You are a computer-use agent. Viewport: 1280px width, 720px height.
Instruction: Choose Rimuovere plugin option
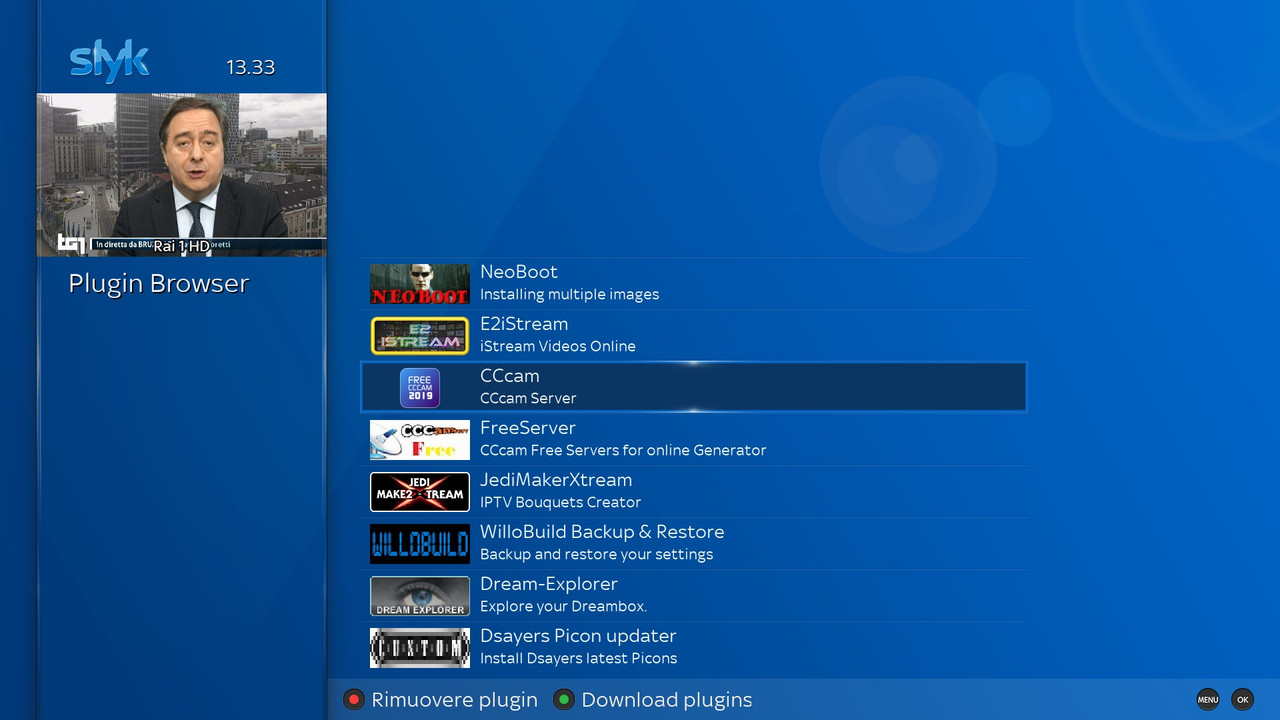(x=454, y=700)
